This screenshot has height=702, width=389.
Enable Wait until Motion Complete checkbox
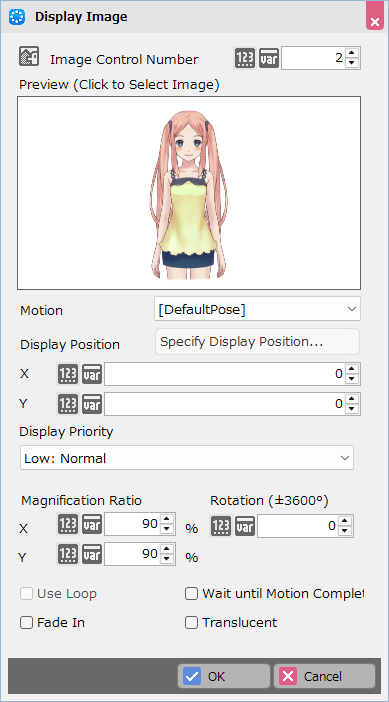tap(192, 594)
